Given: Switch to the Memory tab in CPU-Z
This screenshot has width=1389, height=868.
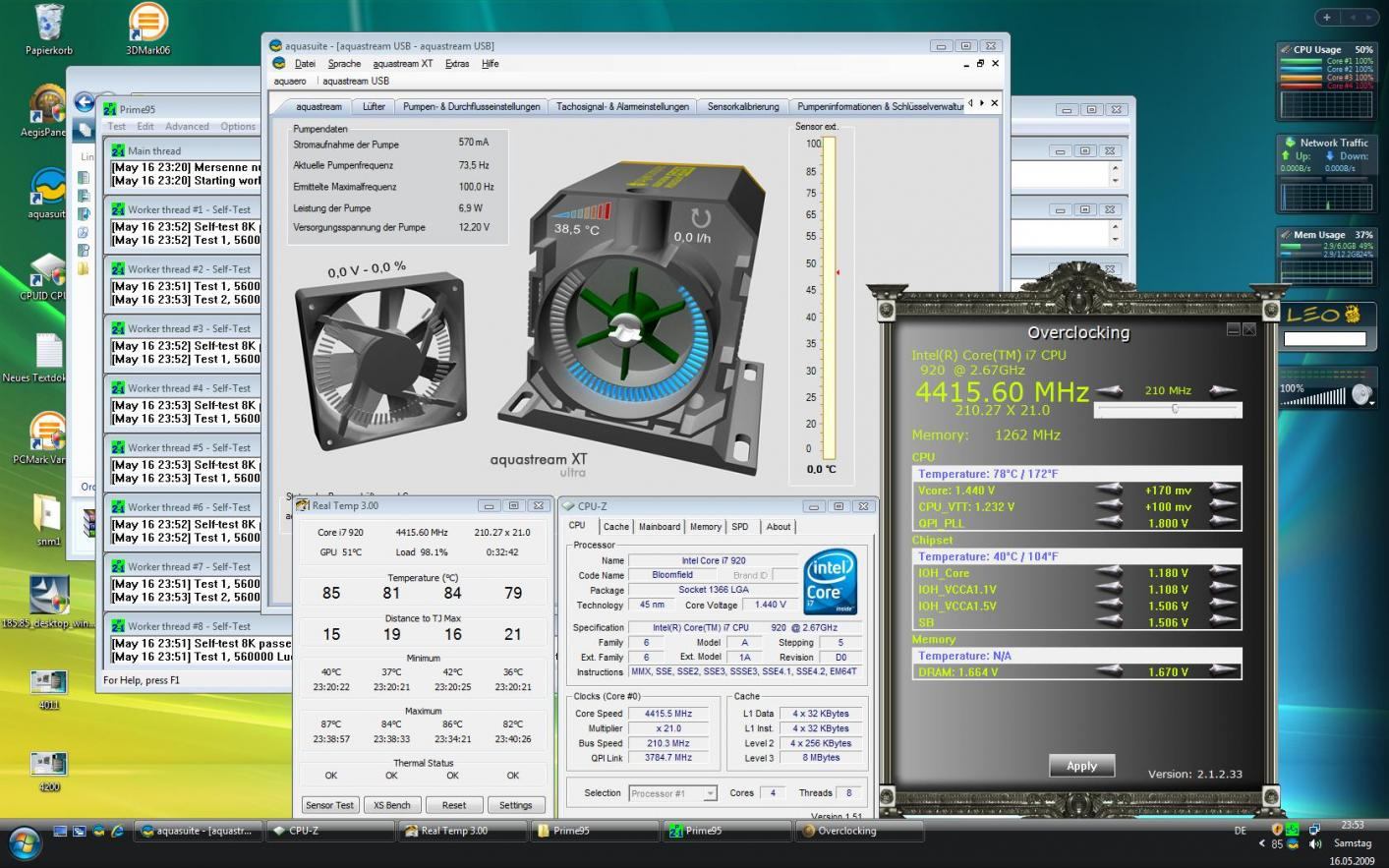Looking at the screenshot, I should pos(705,527).
